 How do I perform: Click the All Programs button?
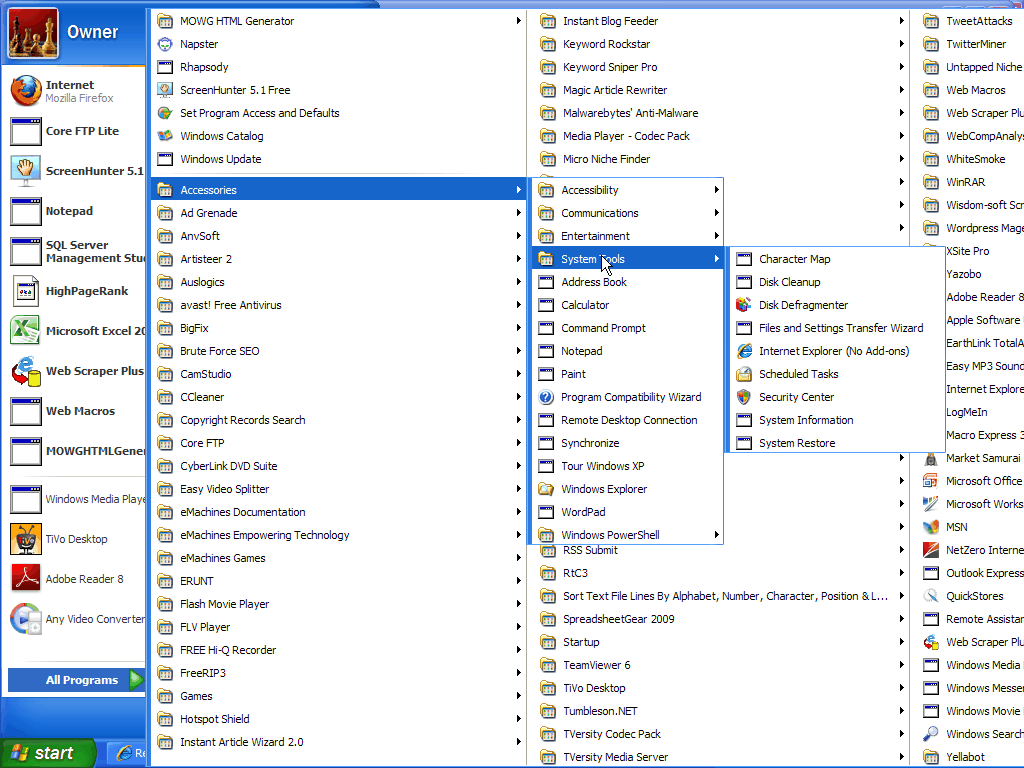point(76,680)
